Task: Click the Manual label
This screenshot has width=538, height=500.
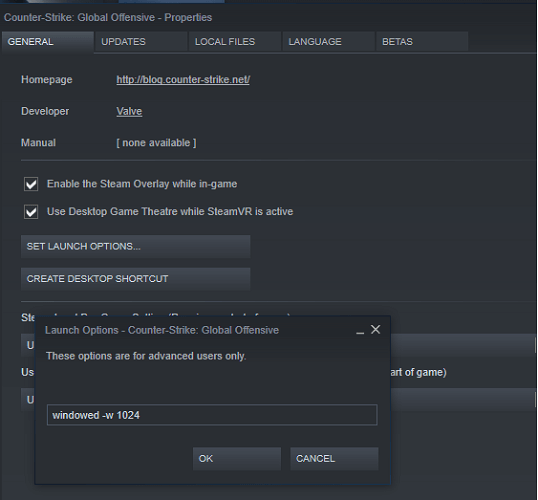Action: coord(38,143)
